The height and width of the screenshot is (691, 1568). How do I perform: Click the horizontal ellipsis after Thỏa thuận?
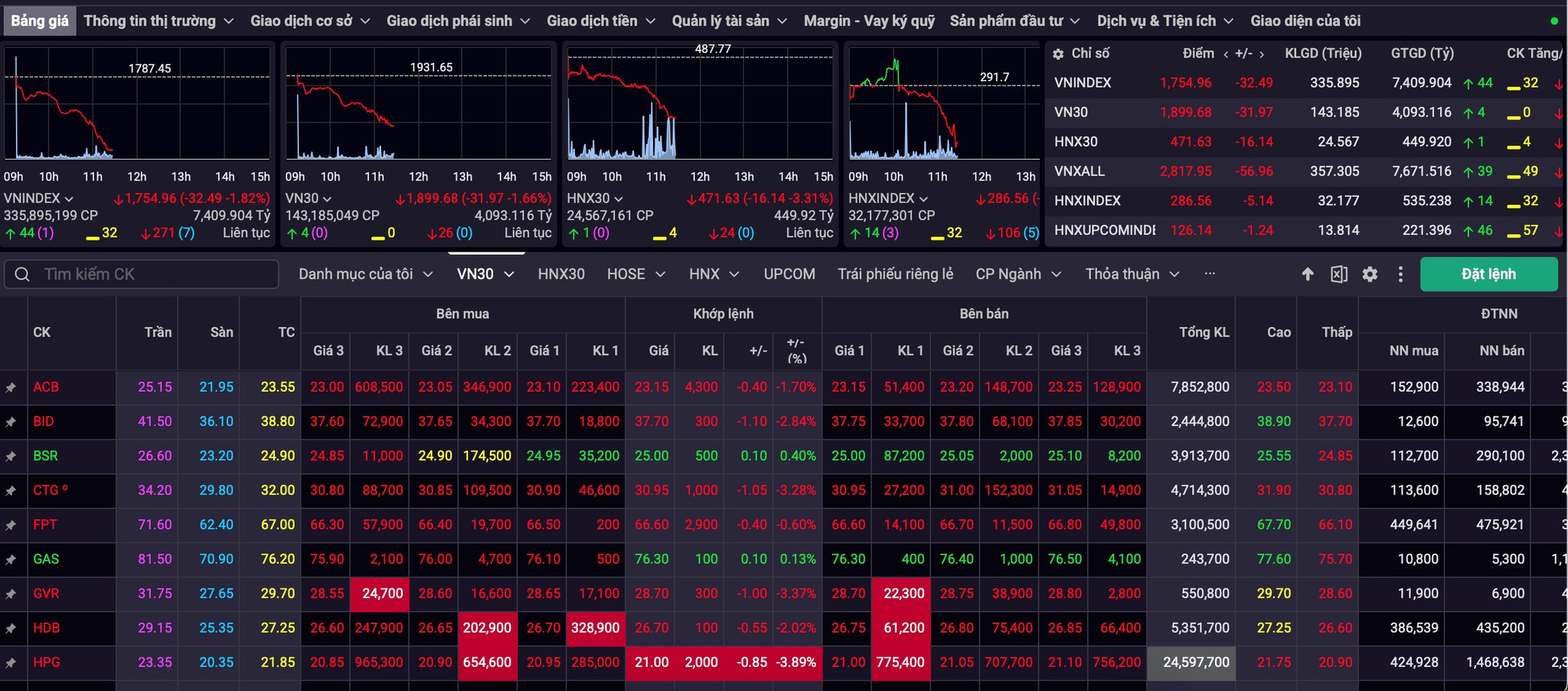coord(1210,273)
